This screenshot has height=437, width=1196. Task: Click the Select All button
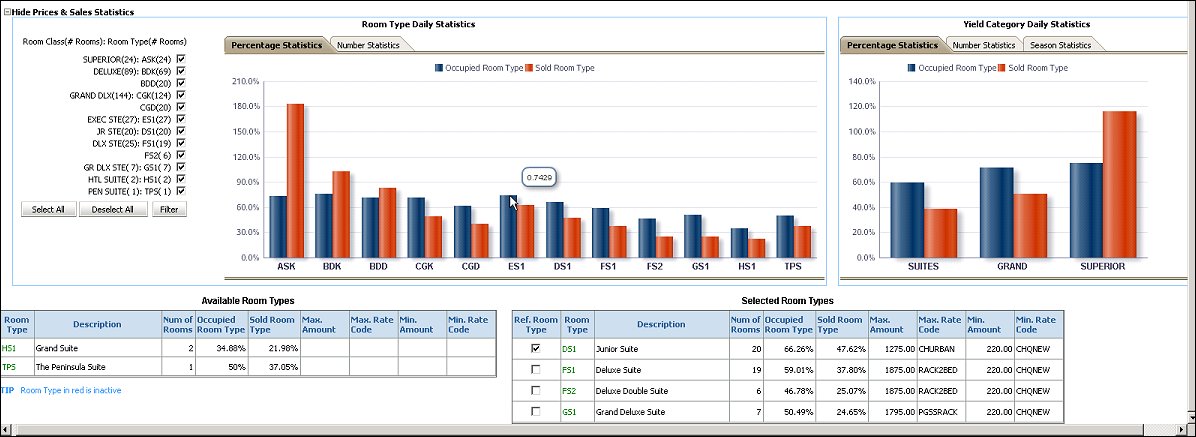click(x=48, y=209)
